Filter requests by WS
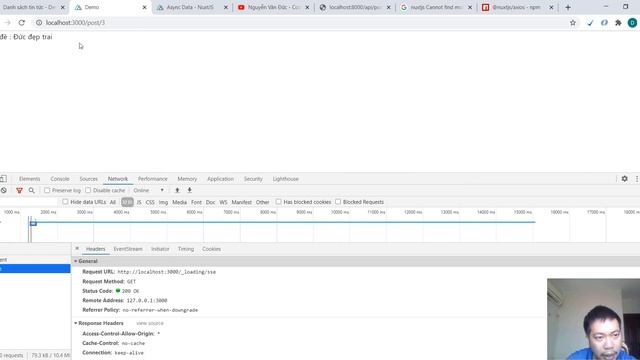The width and height of the screenshot is (640, 360). click(223, 202)
